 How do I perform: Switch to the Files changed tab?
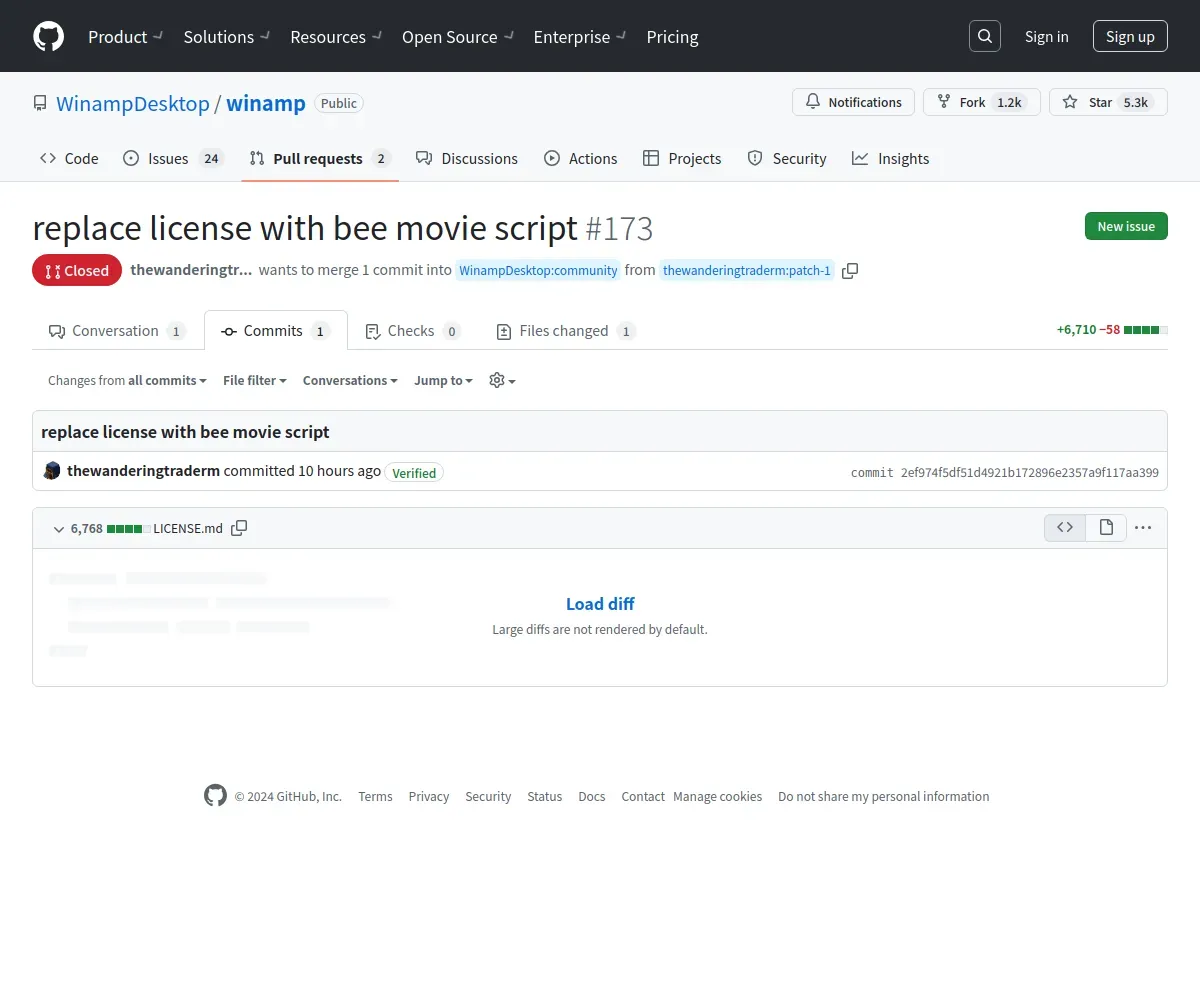coord(566,331)
